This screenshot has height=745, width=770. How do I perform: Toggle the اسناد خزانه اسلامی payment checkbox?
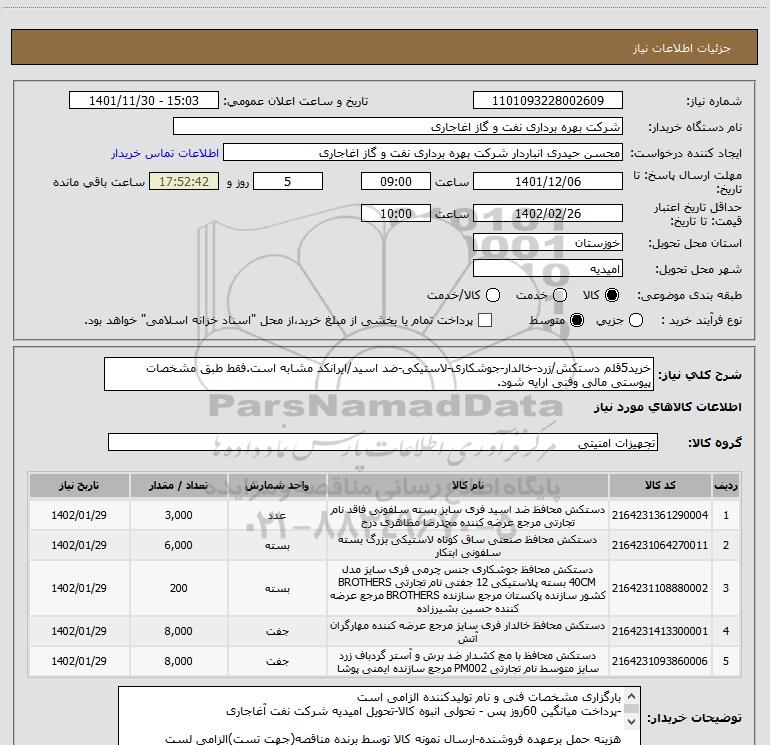point(485,321)
